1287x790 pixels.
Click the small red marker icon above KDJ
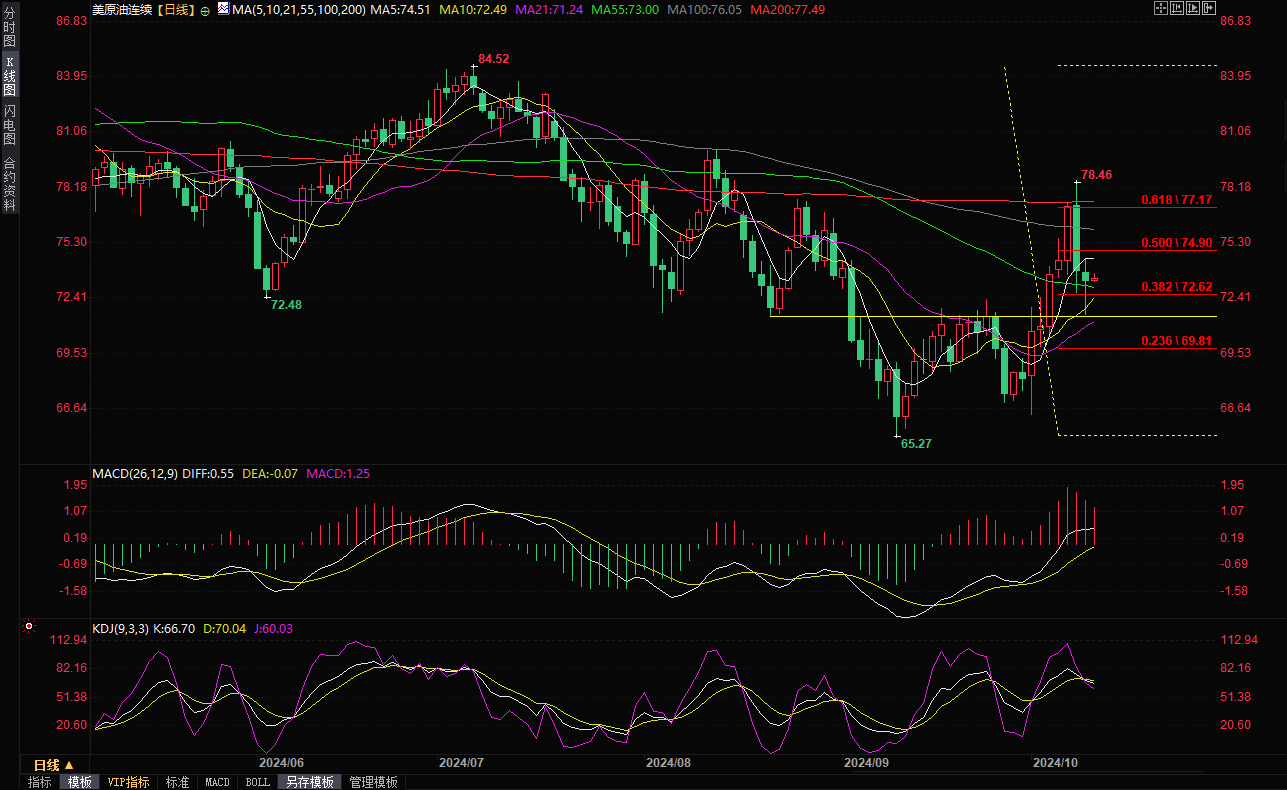(28, 628)
